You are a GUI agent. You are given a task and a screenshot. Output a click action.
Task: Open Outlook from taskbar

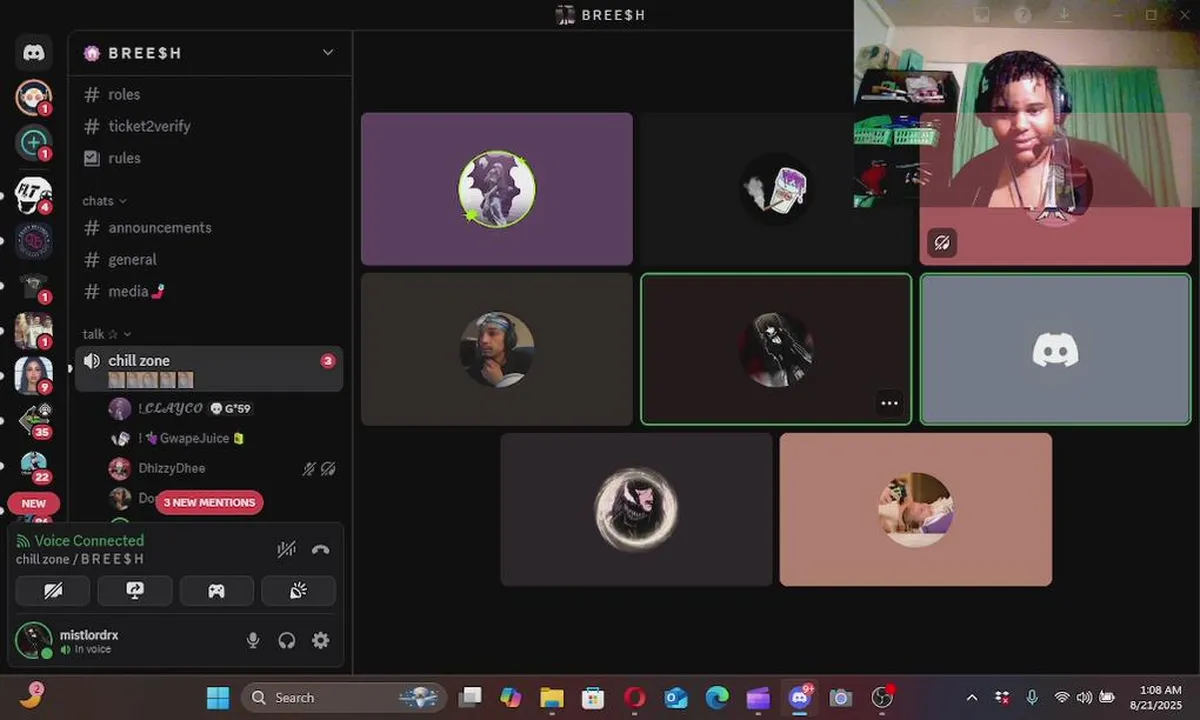(676, 697)
